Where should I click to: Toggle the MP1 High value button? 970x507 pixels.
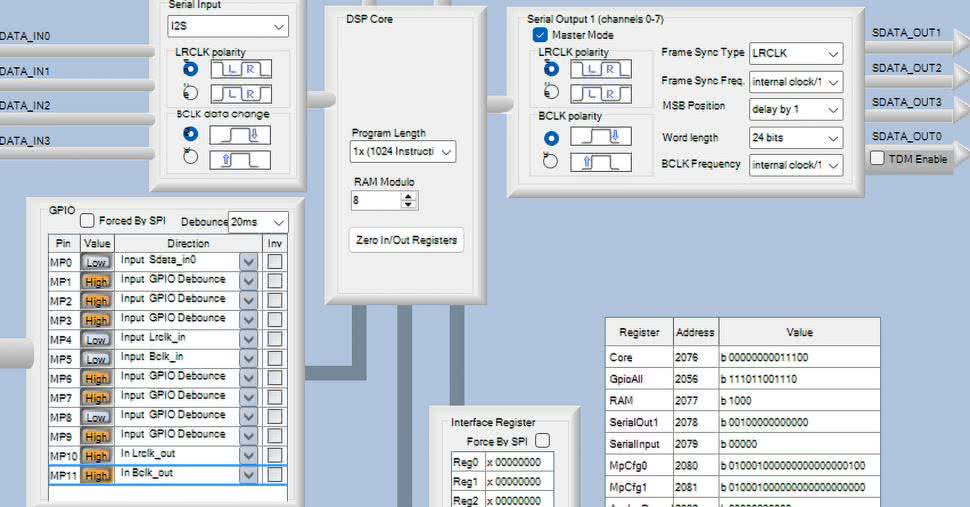click(x=96, y=282)
